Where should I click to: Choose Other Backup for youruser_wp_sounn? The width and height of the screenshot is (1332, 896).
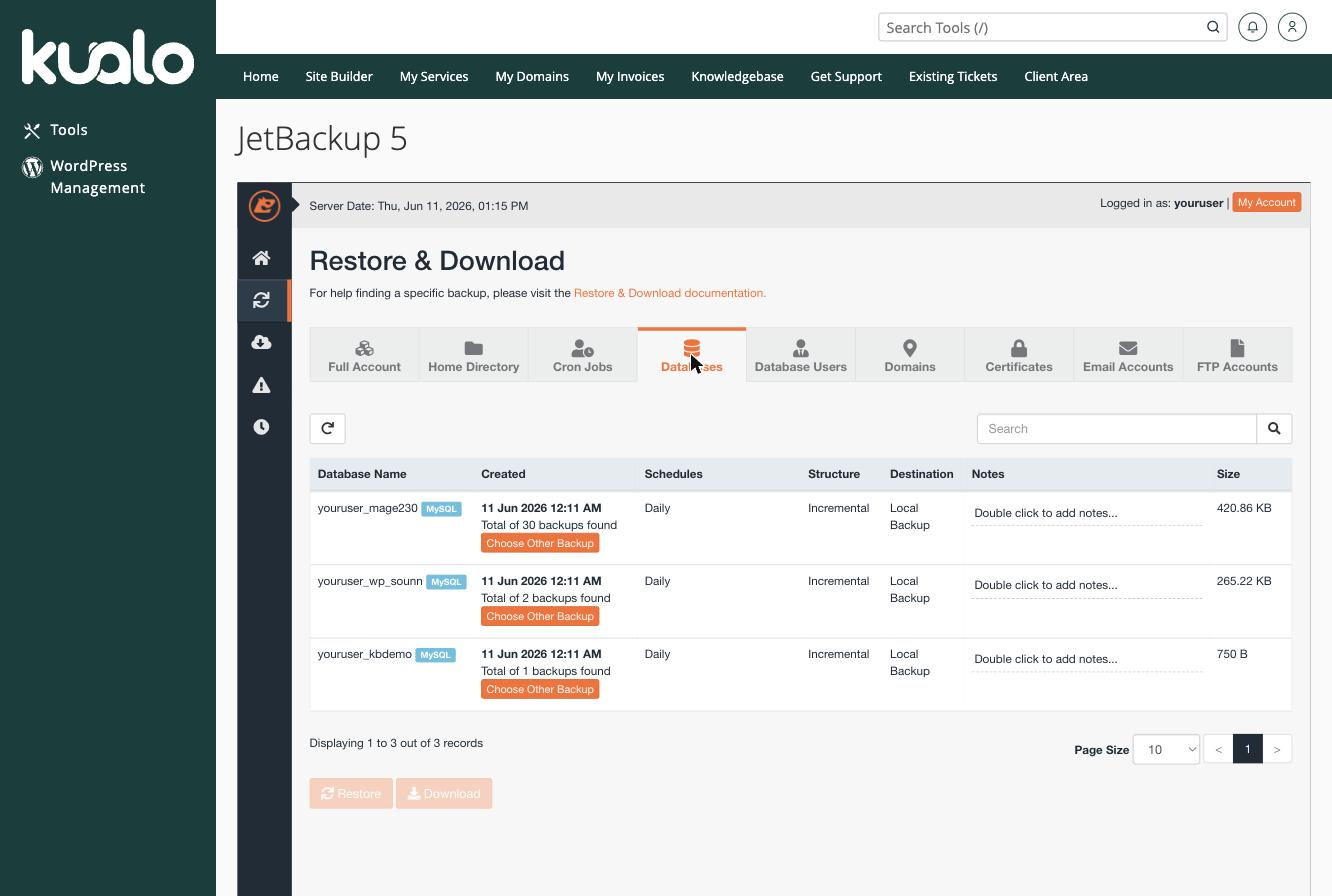(540, 616)
